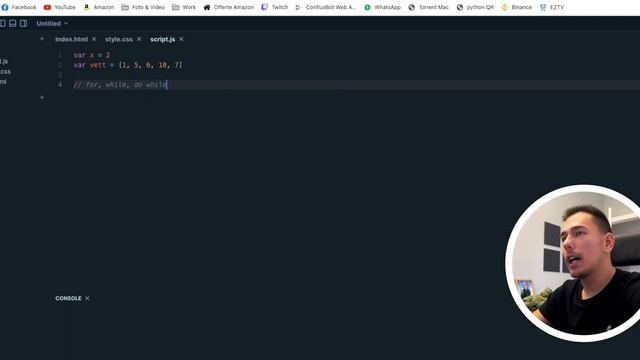Viewport: 640px width, 360px height.
Task: Open the Binance bookmark
Action: [517, 7]
